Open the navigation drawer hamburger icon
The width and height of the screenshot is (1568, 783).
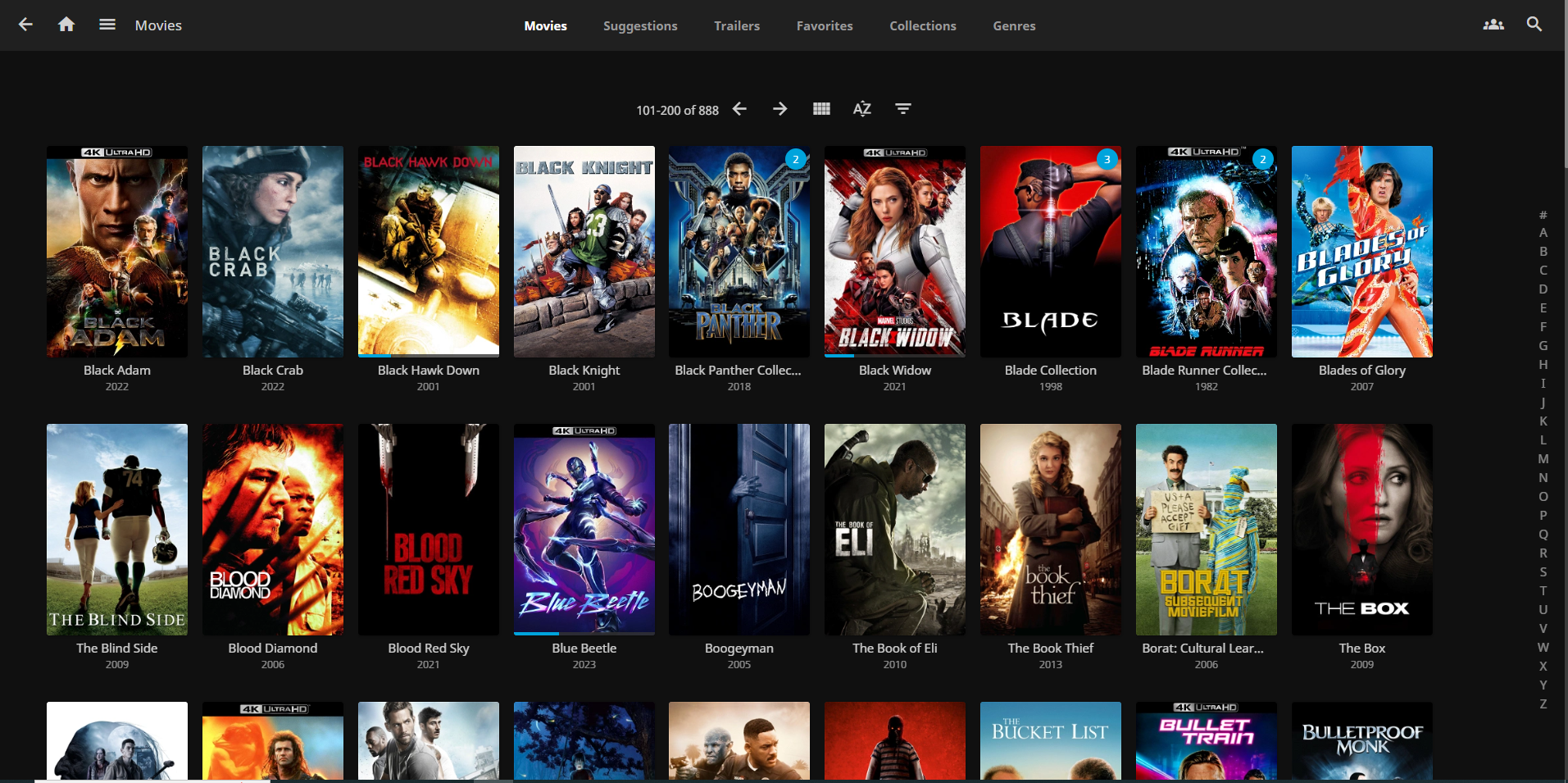pos(107,25)
